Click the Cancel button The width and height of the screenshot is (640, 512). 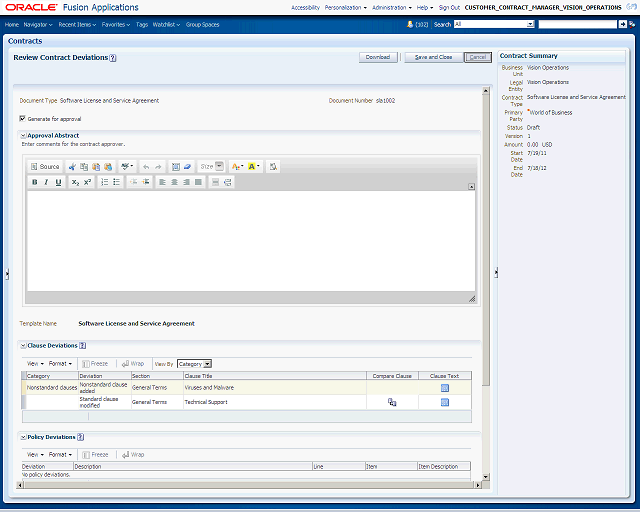[478, 57]
